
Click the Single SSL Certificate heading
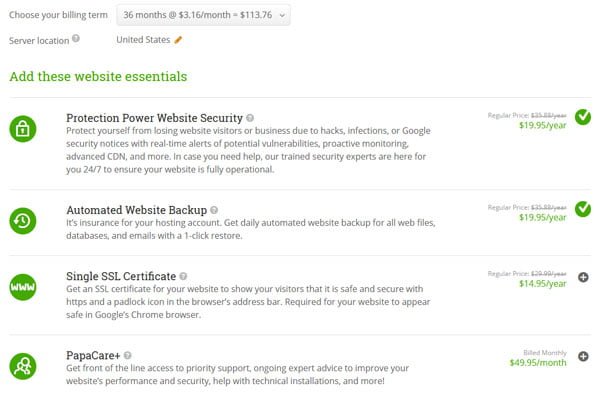tap(121, 276)
